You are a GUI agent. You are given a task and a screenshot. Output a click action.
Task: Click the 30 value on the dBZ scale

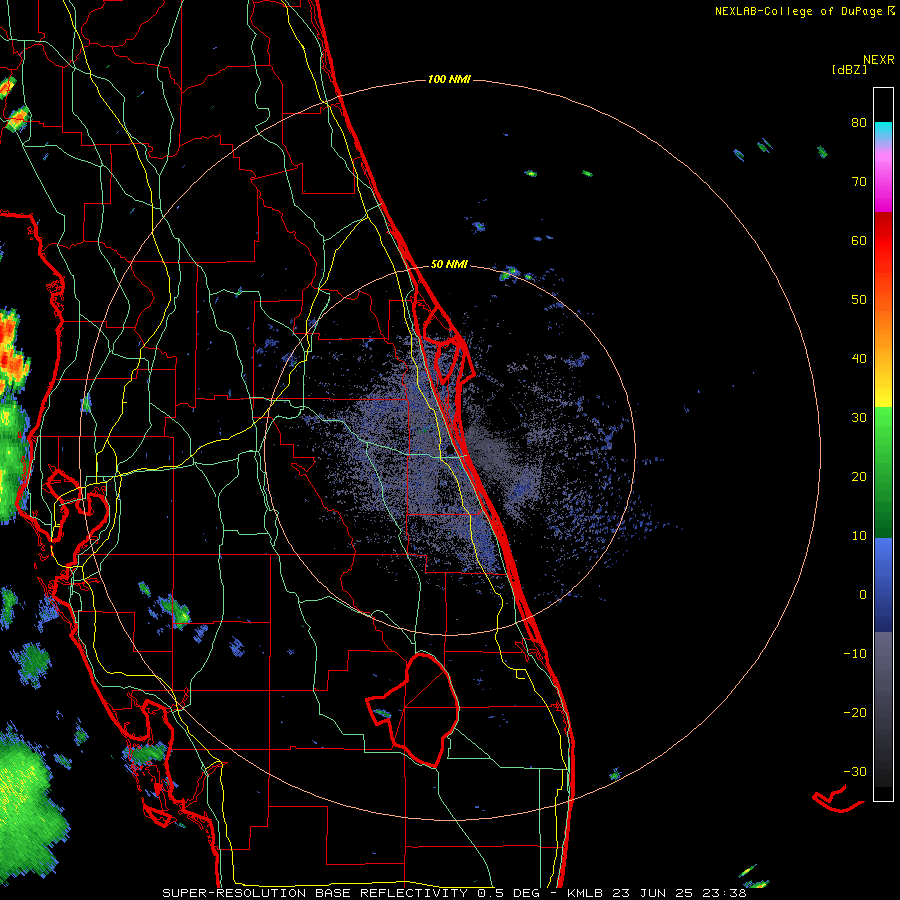(859, 417)
